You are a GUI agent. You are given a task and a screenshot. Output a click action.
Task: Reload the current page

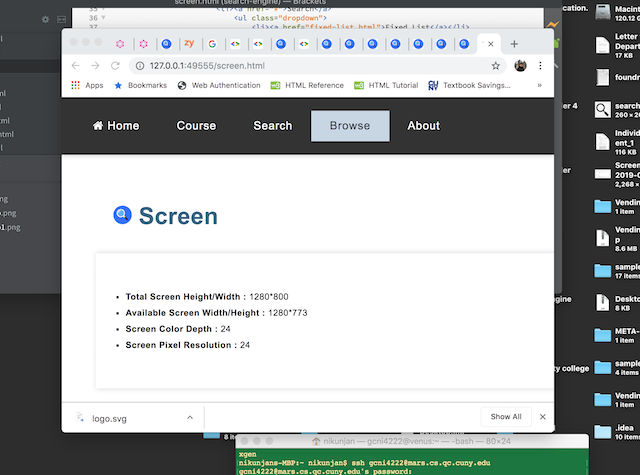click(x=115, y=65)
